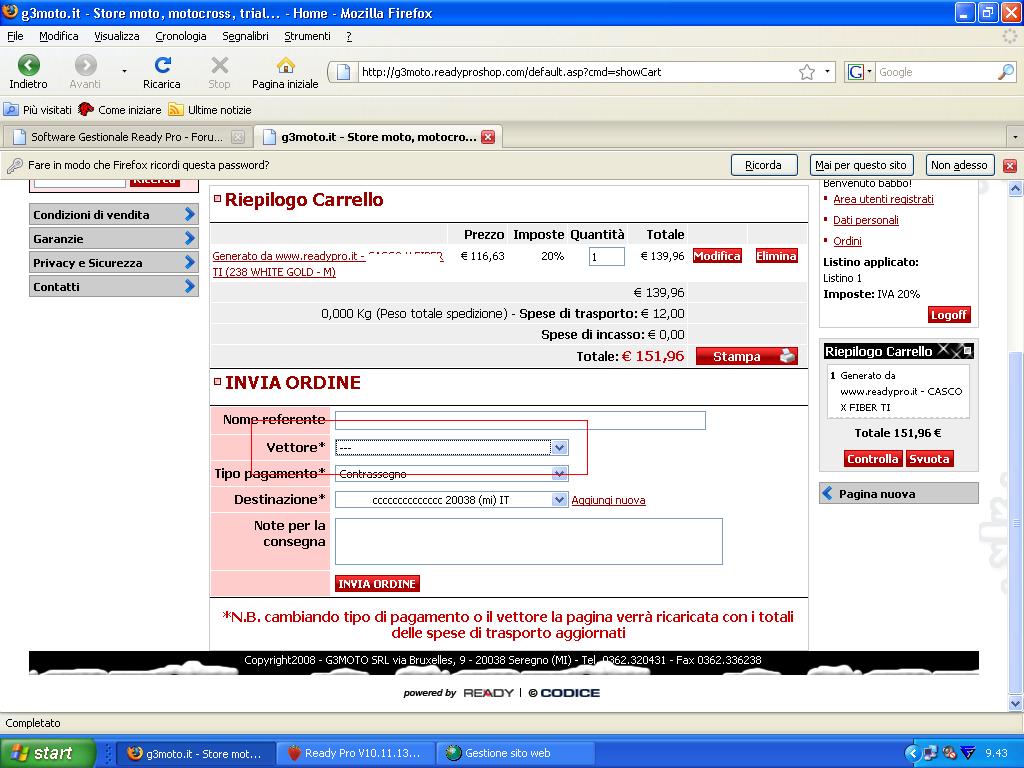Open Ultime notizie feed bookmark

coord(210,110)
